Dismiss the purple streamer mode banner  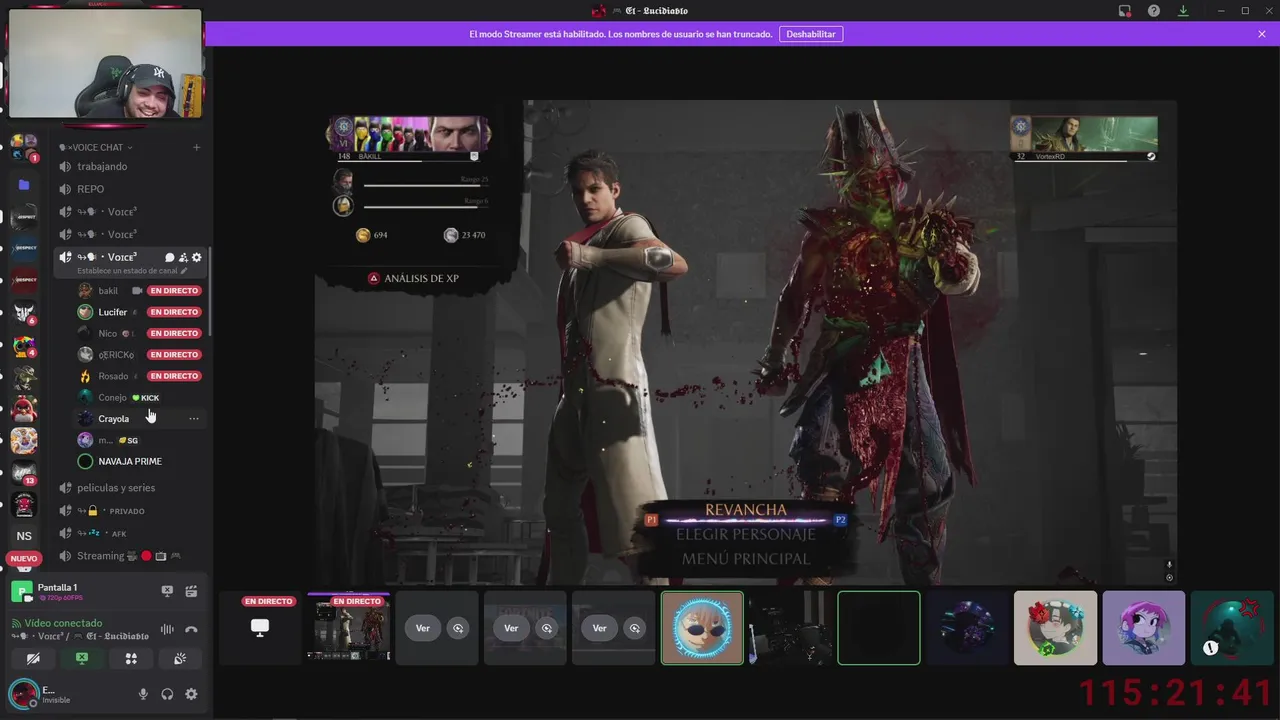[1262, 34]
